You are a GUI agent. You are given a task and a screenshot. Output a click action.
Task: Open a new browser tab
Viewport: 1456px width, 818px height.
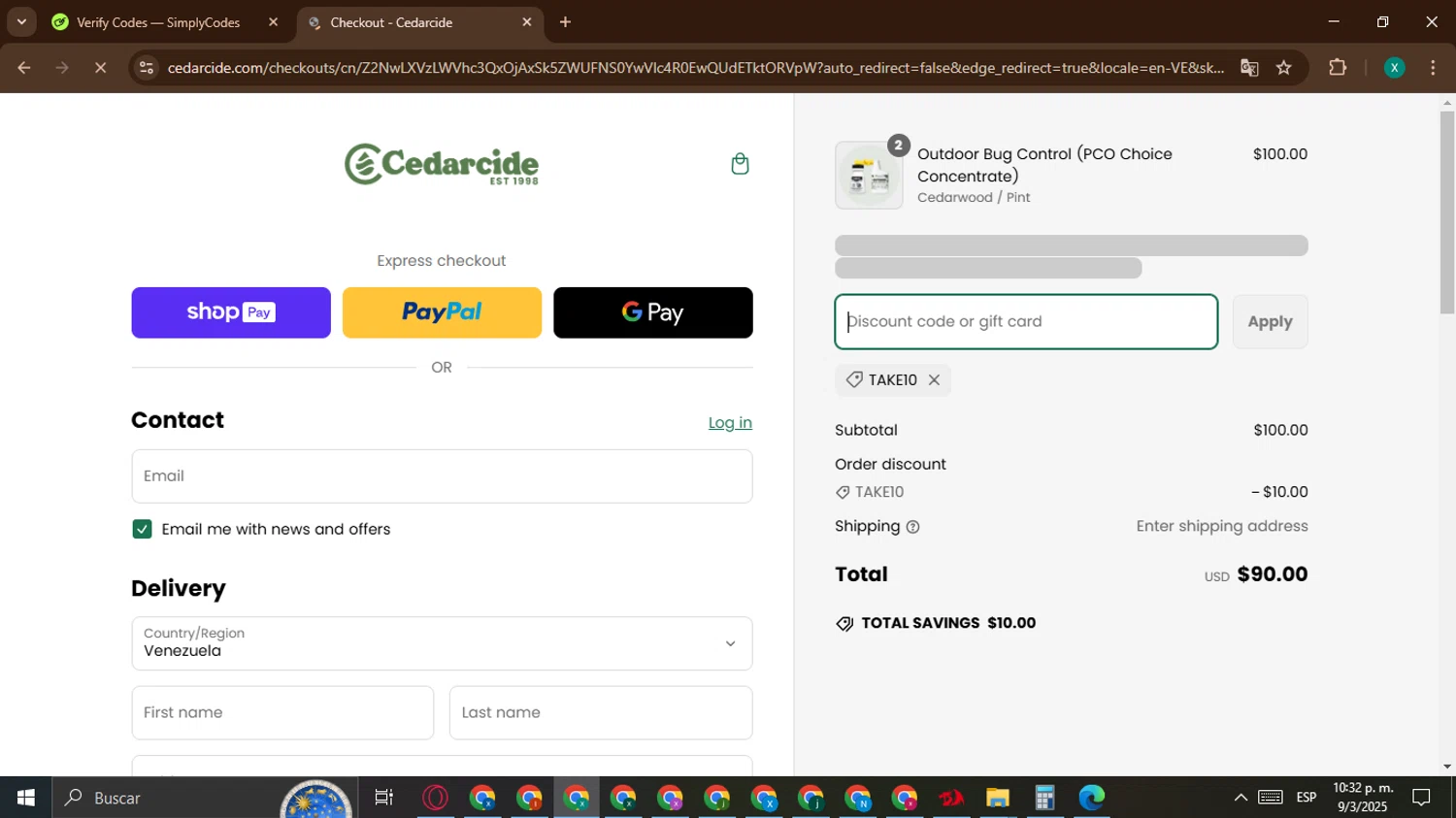point(565,22)
